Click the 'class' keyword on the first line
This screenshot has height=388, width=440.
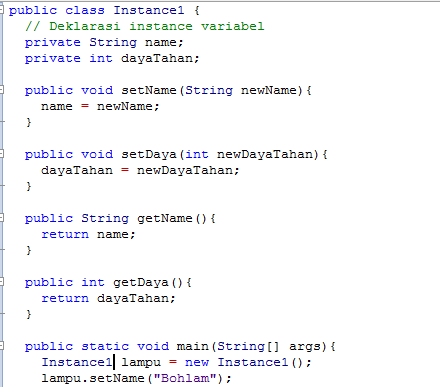pos(85,10)
